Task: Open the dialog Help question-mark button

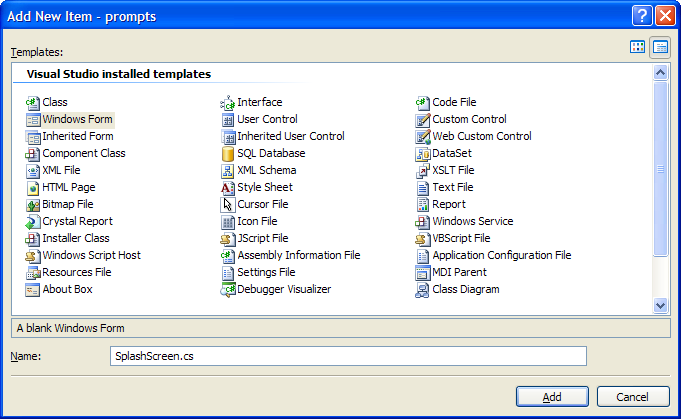Action: tap(642, 15)
